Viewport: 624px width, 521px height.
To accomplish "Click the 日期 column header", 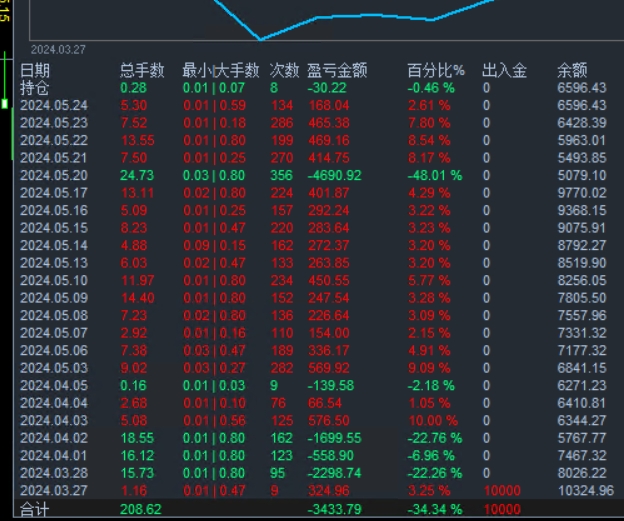I will pos(35,70).
